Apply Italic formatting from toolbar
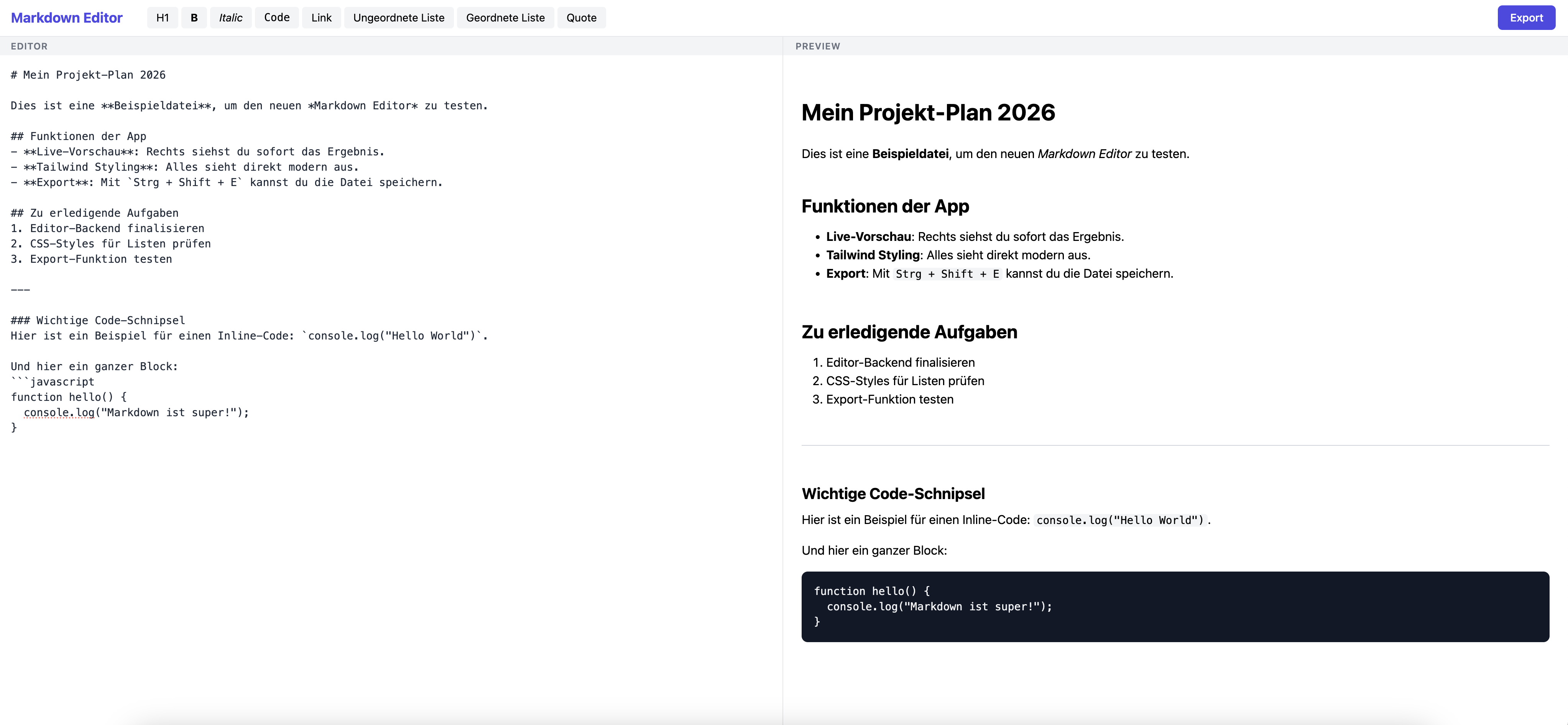This screenshot has width=1568, height=725. tap(231, 18)
